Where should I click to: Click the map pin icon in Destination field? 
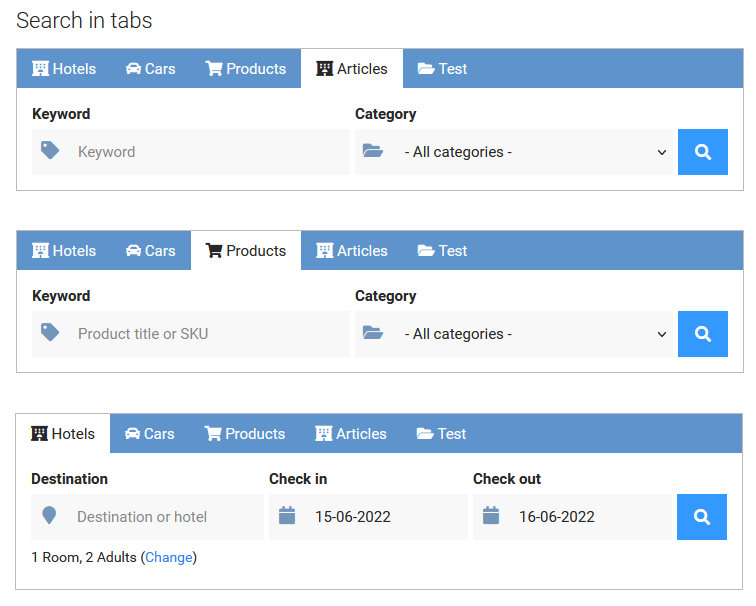pos(49,515)
